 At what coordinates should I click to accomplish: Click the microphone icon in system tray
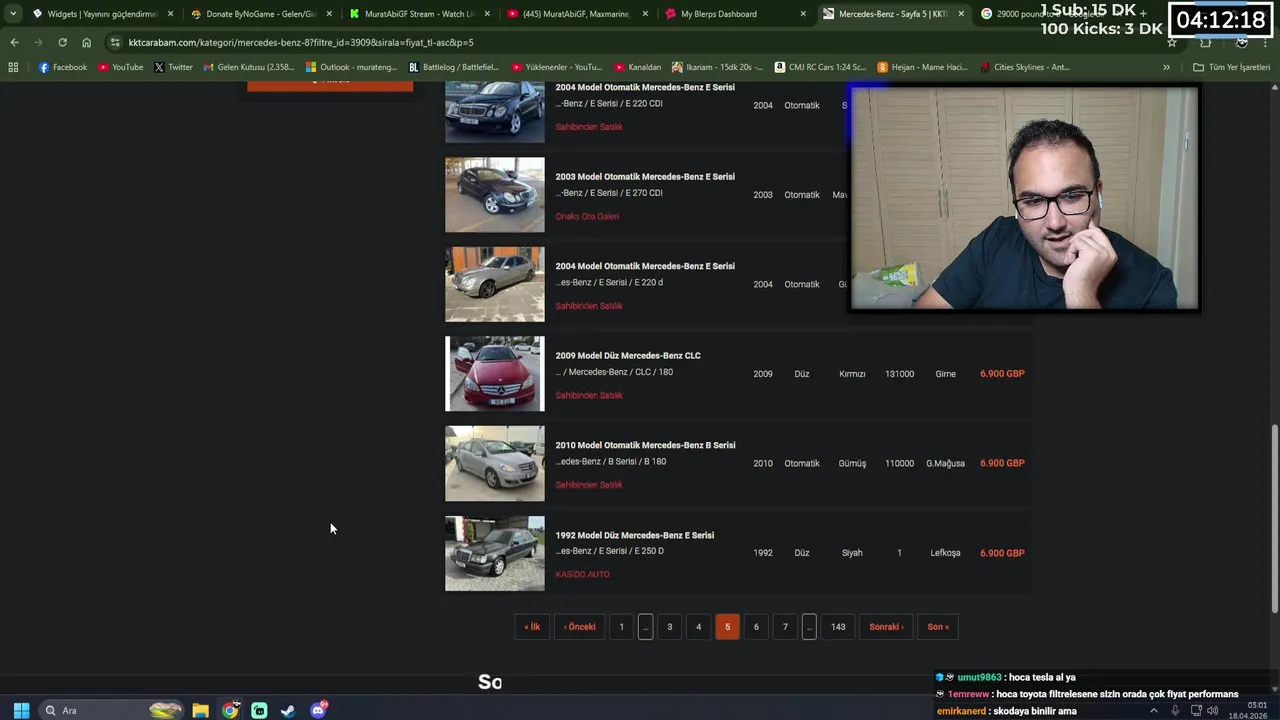click(1175, 710)
